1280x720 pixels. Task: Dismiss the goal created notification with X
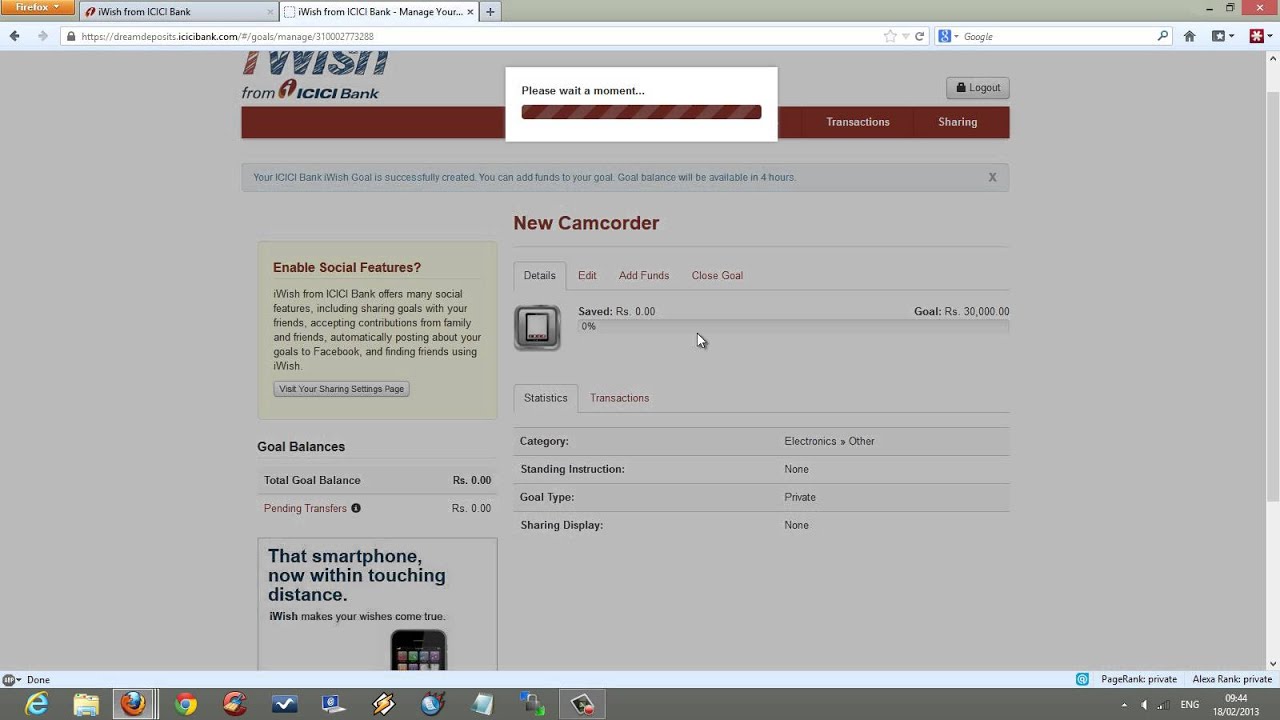coord(992,177)
